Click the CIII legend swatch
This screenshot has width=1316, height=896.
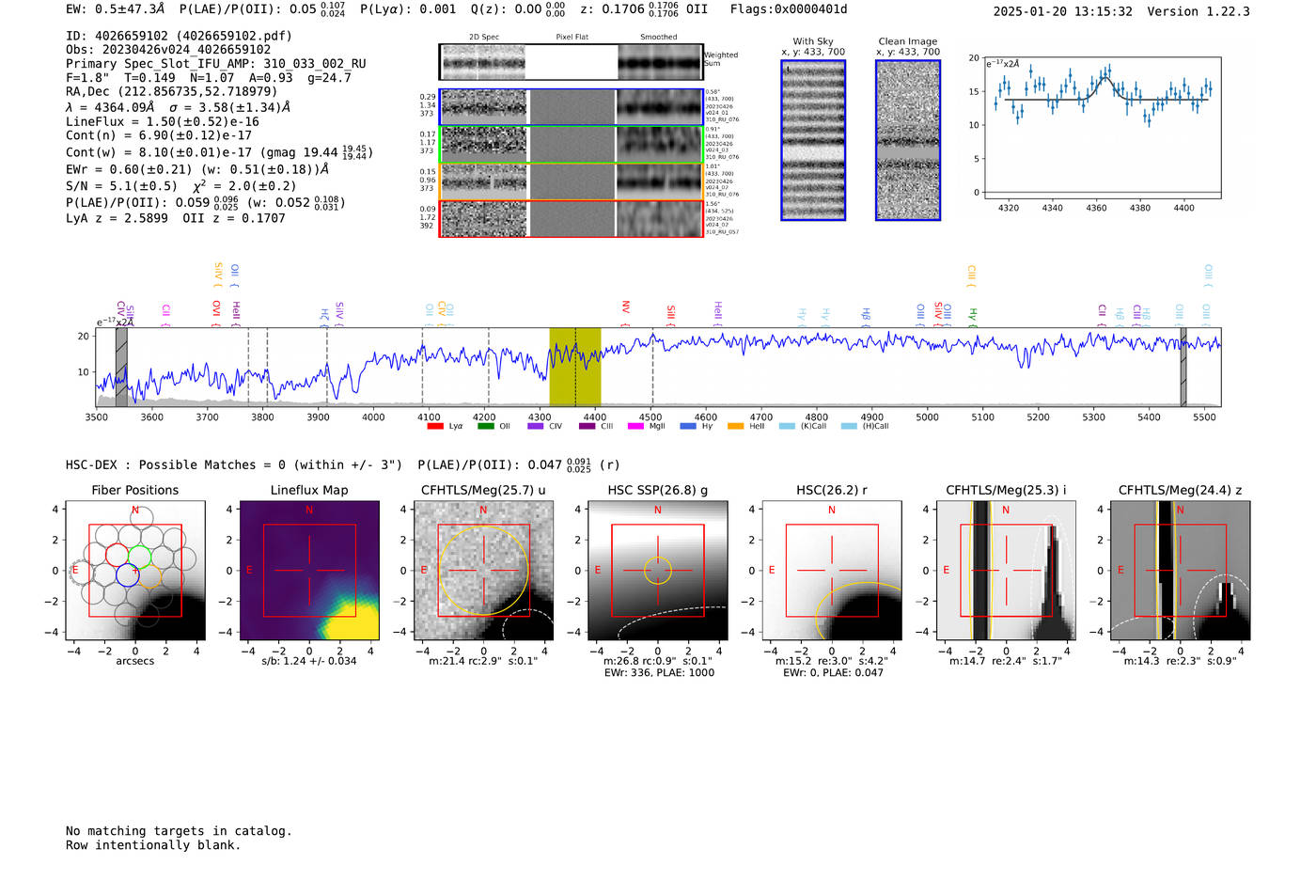587,426
